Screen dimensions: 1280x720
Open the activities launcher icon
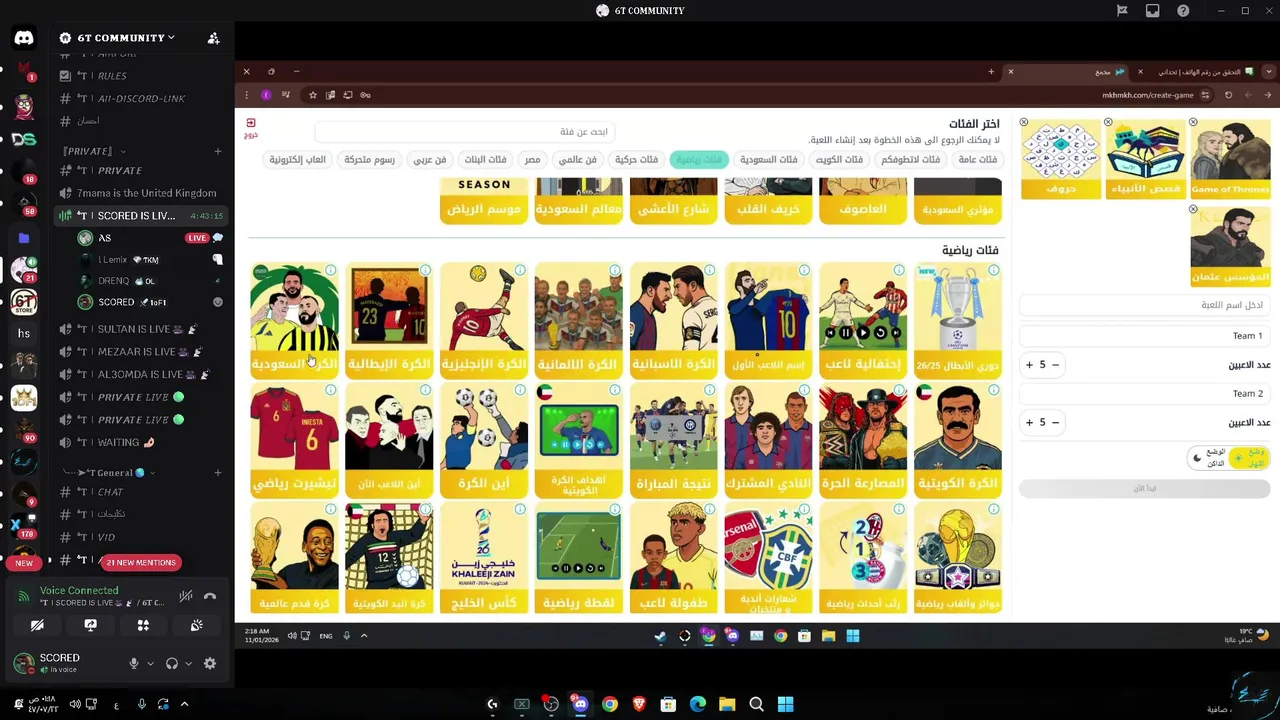[143, 625]
